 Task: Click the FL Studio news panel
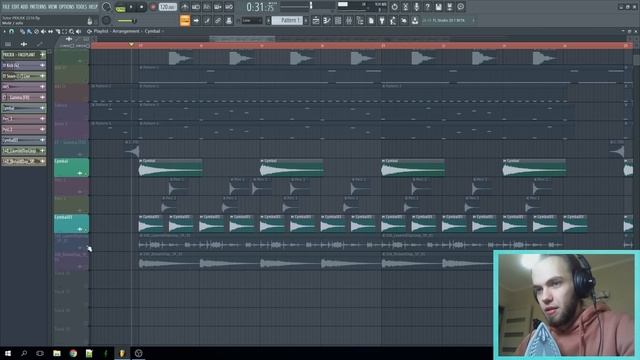(x=448, y=20)
